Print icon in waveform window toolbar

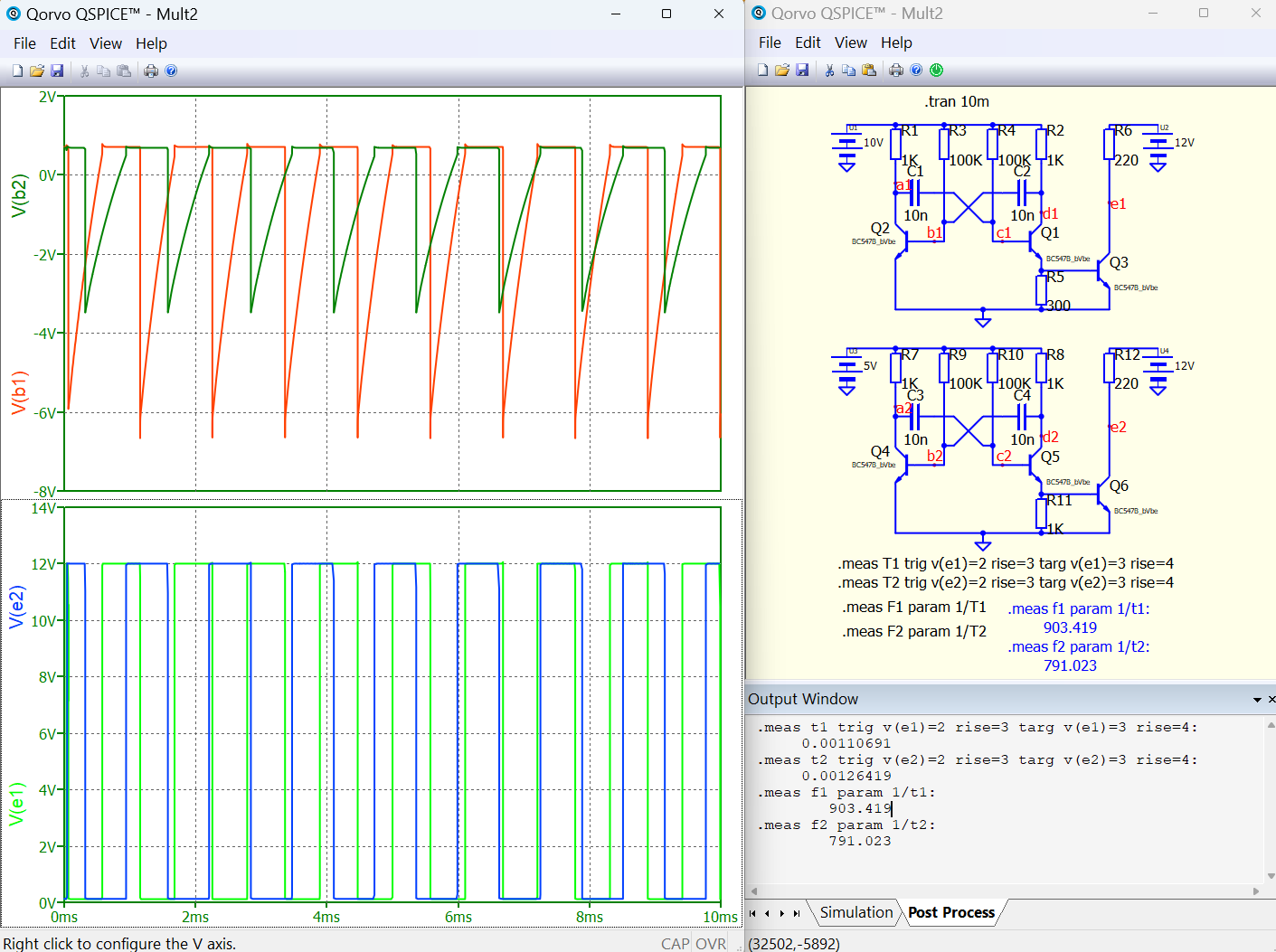(151, 71)
